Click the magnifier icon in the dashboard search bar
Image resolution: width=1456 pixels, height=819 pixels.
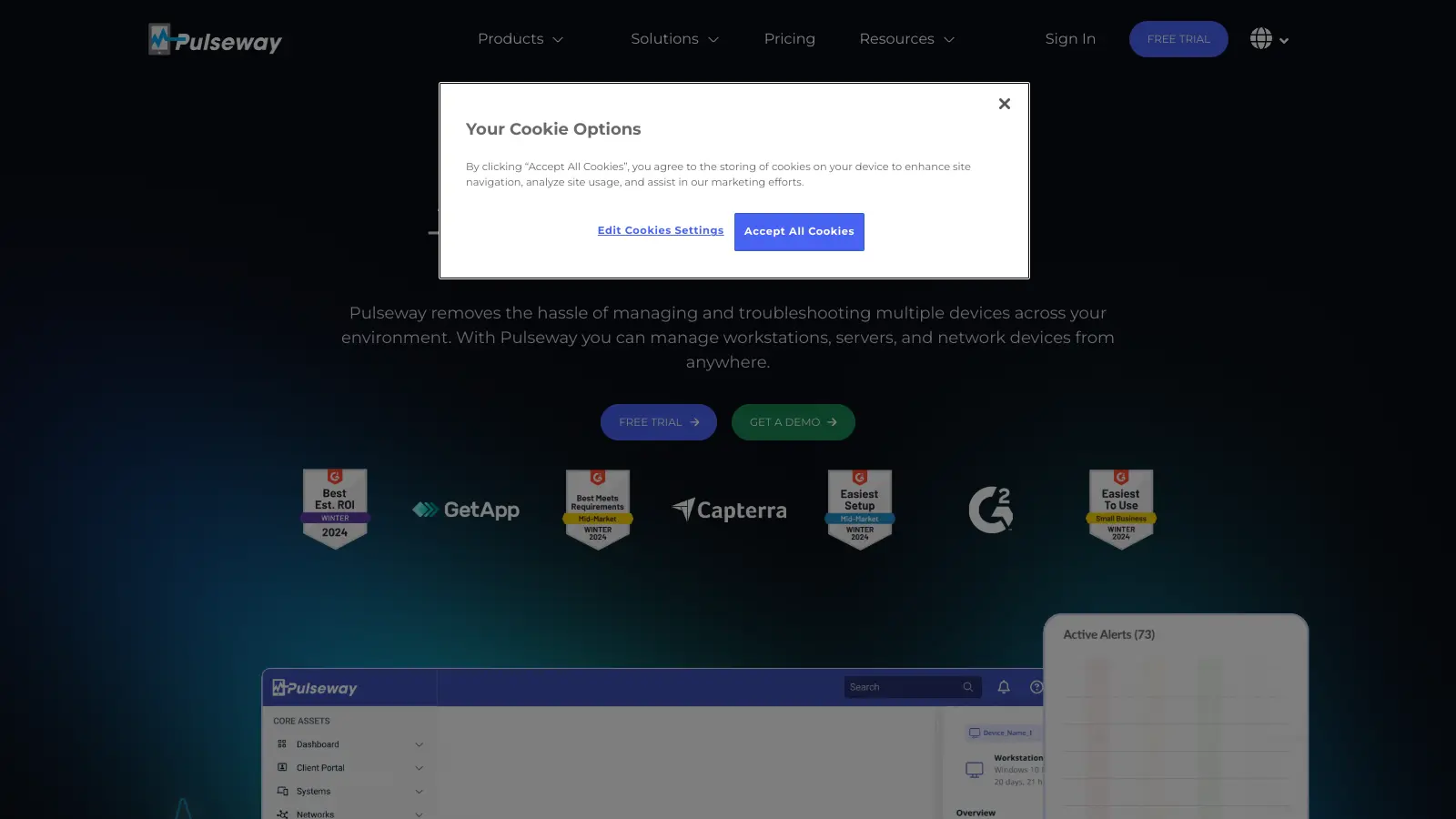coord(967,687)
